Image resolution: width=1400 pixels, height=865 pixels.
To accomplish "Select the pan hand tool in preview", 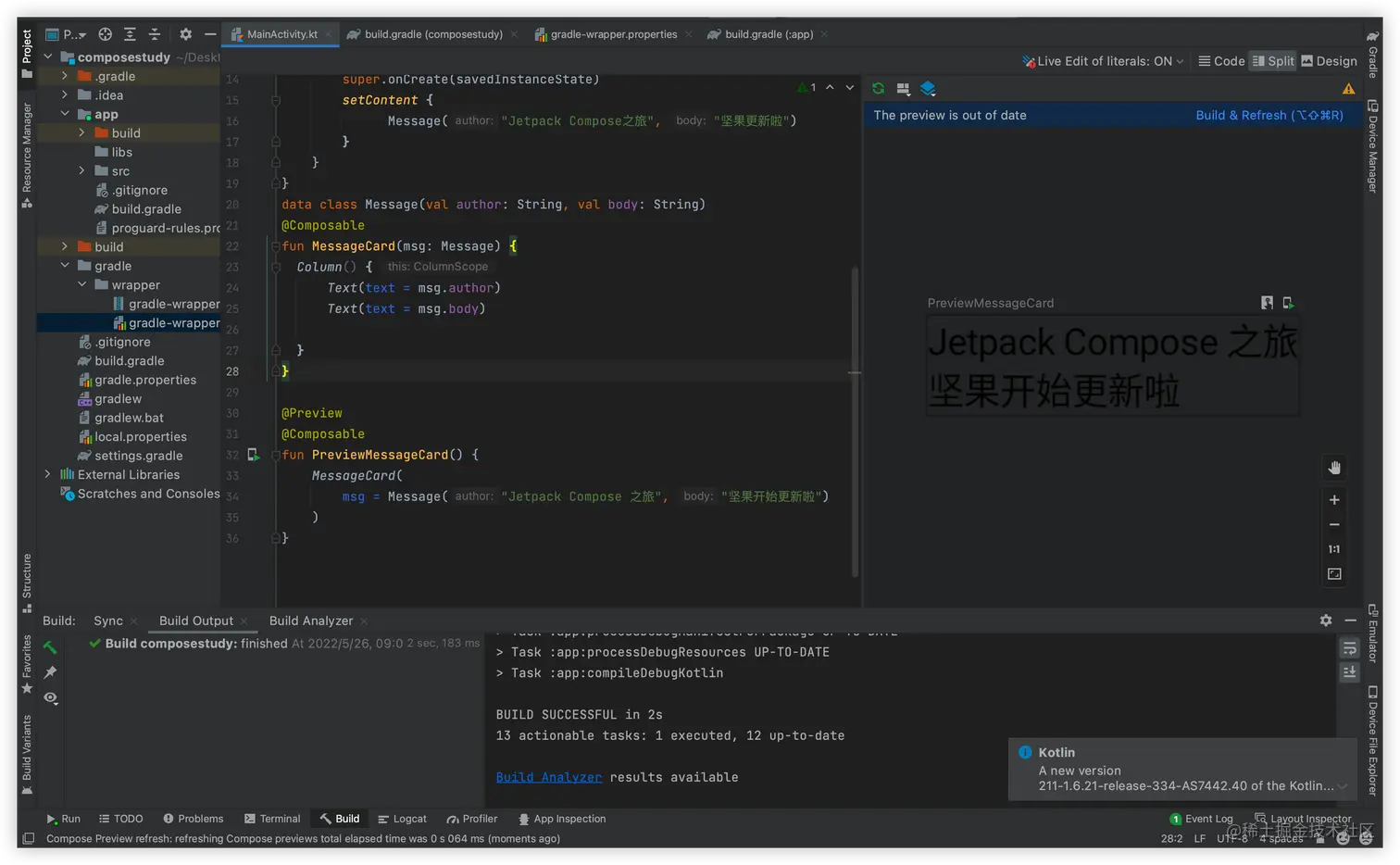I will tap(1334, 468).
